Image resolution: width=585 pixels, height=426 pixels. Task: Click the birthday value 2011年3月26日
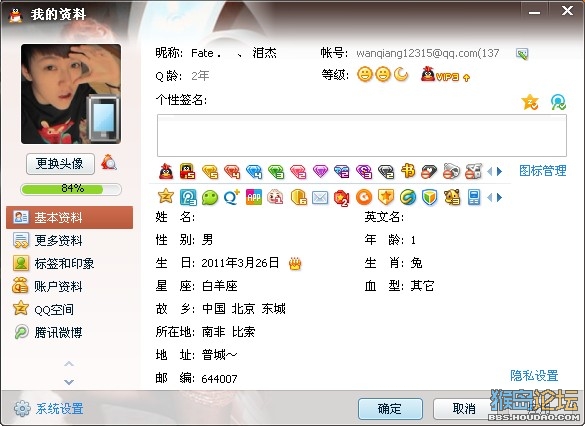[x=240, y=263]
